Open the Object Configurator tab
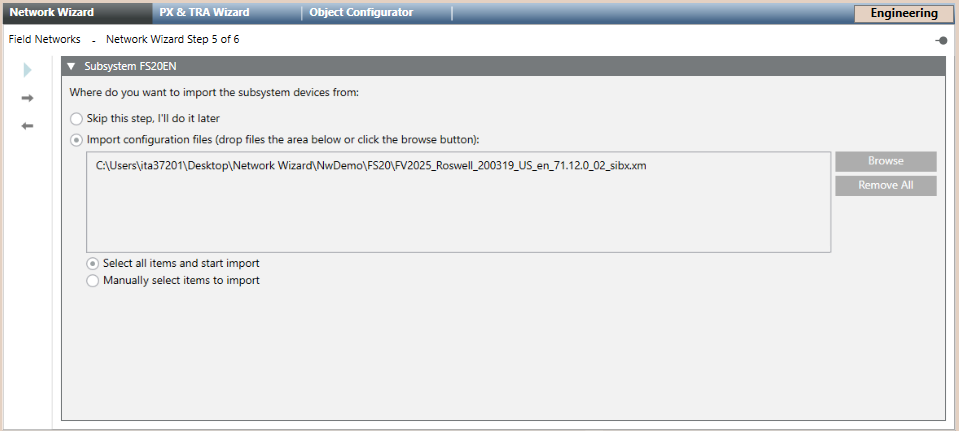Image resolution: width=960 pixels, height=431 pixels. pos(361,13)
